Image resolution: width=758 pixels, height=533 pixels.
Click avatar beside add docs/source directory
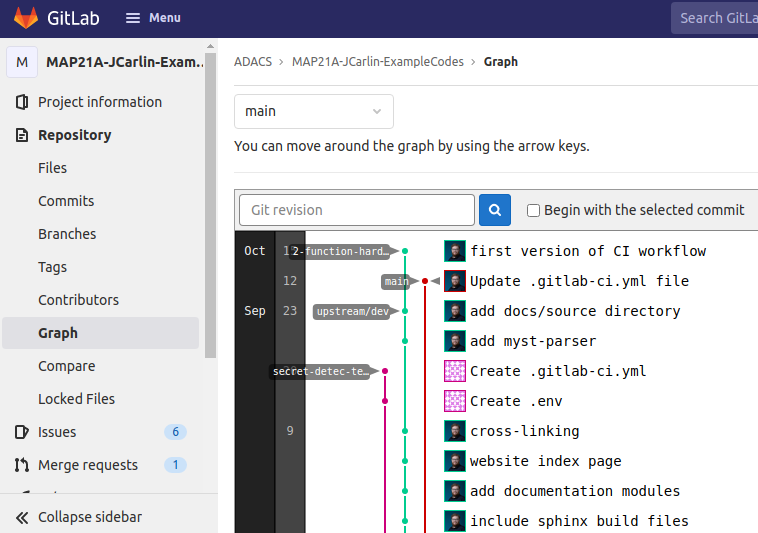(x=455, y=311)
